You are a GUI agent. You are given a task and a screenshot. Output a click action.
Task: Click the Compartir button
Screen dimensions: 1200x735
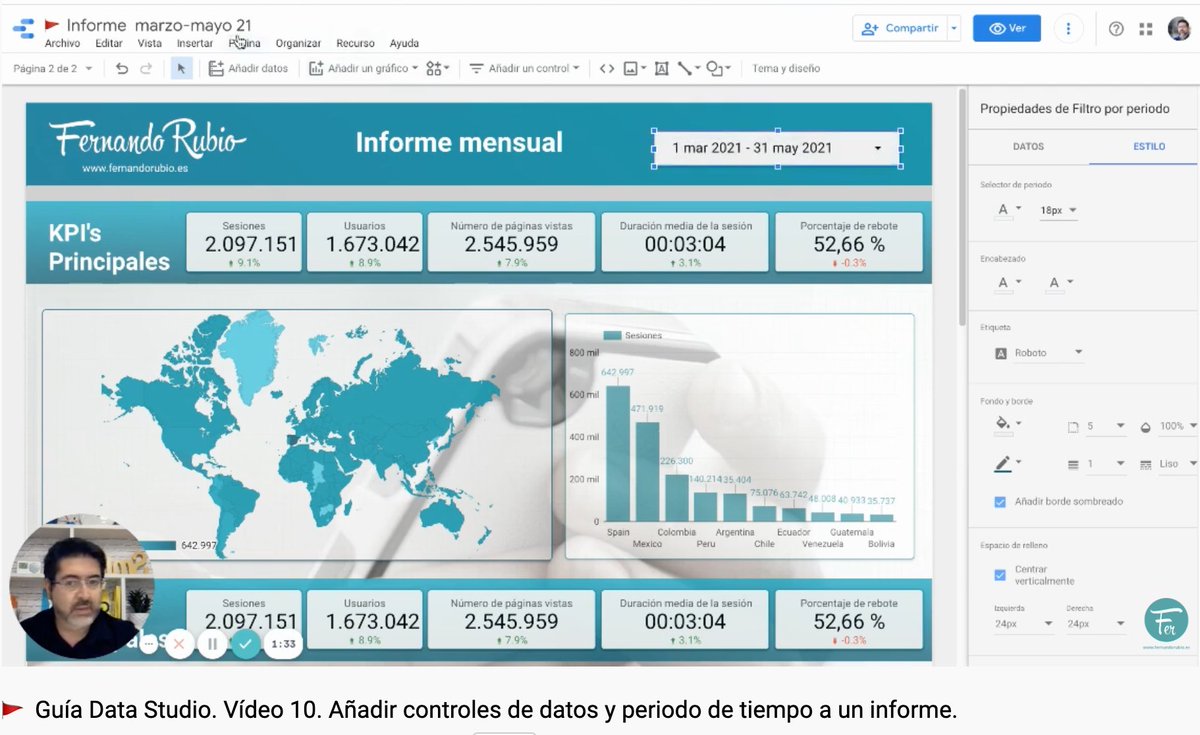click(900, 28)
